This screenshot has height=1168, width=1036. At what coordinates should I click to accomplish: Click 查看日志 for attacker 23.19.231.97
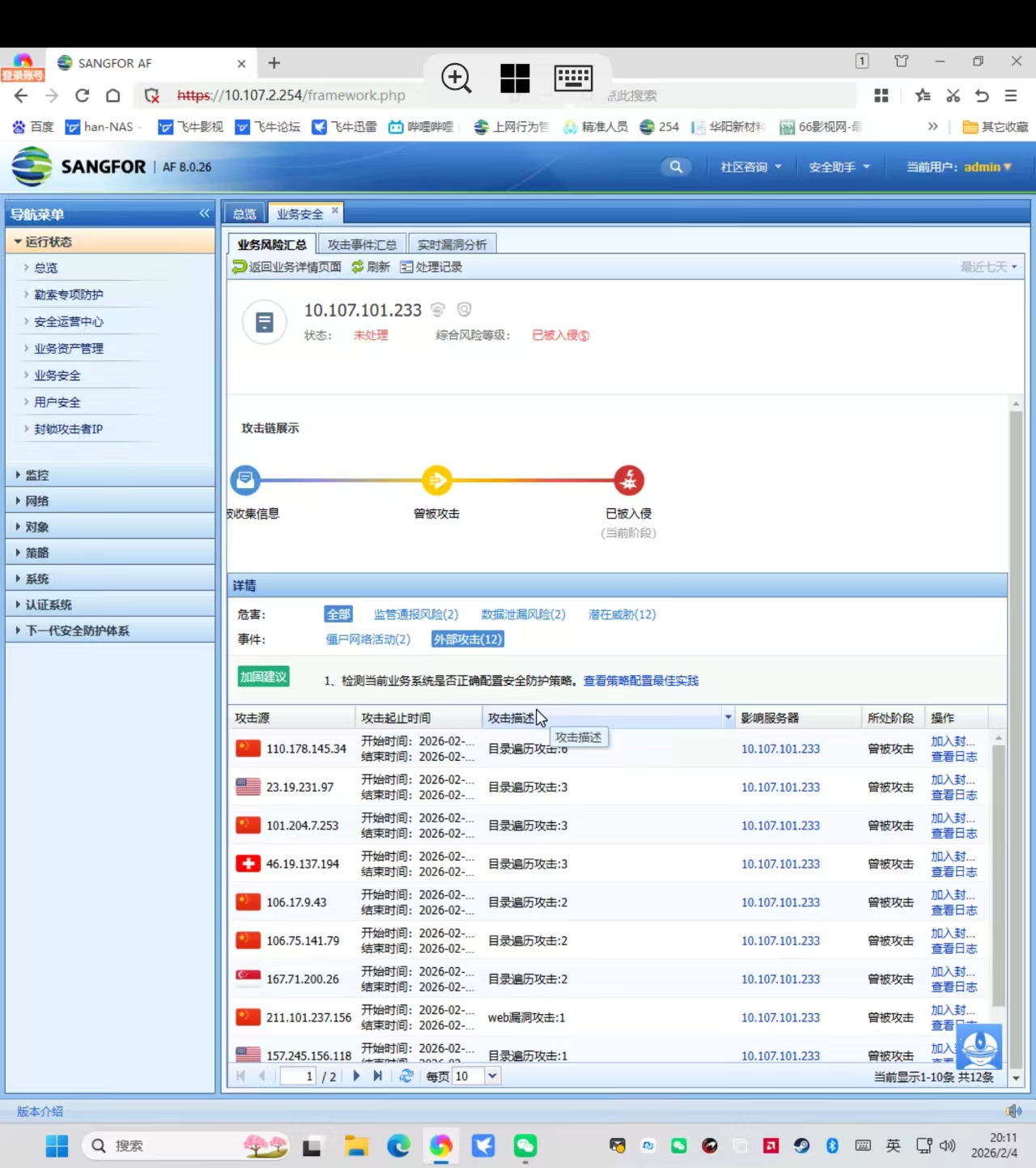(953, 795)
